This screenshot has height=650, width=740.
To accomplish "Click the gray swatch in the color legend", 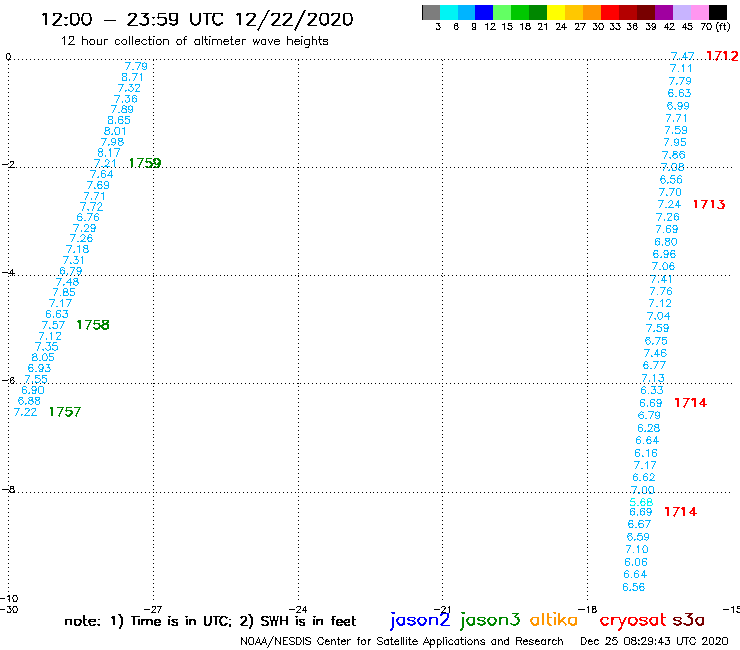I will (431, 12).
